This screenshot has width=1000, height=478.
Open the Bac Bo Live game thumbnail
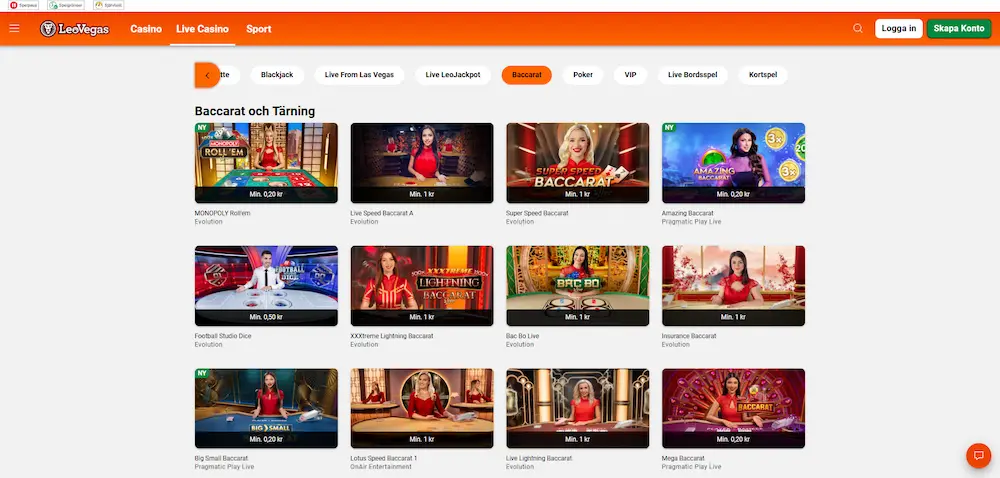click(x=578, y=286)
